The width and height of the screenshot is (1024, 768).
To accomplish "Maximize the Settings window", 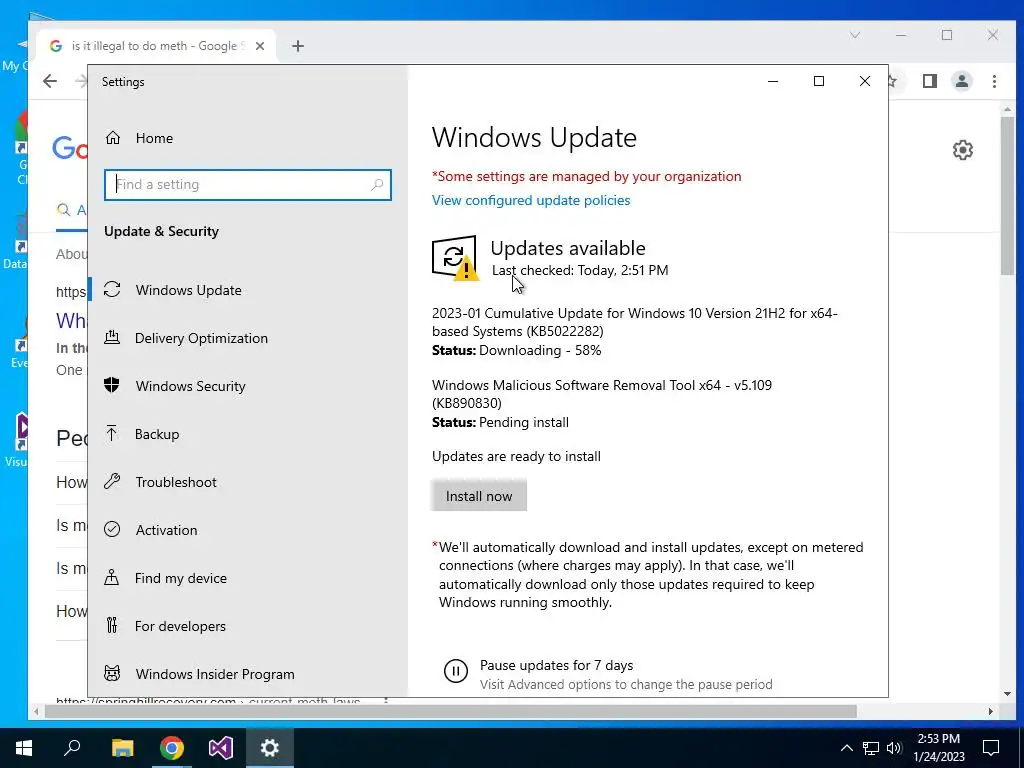I will tap(819, 82).
